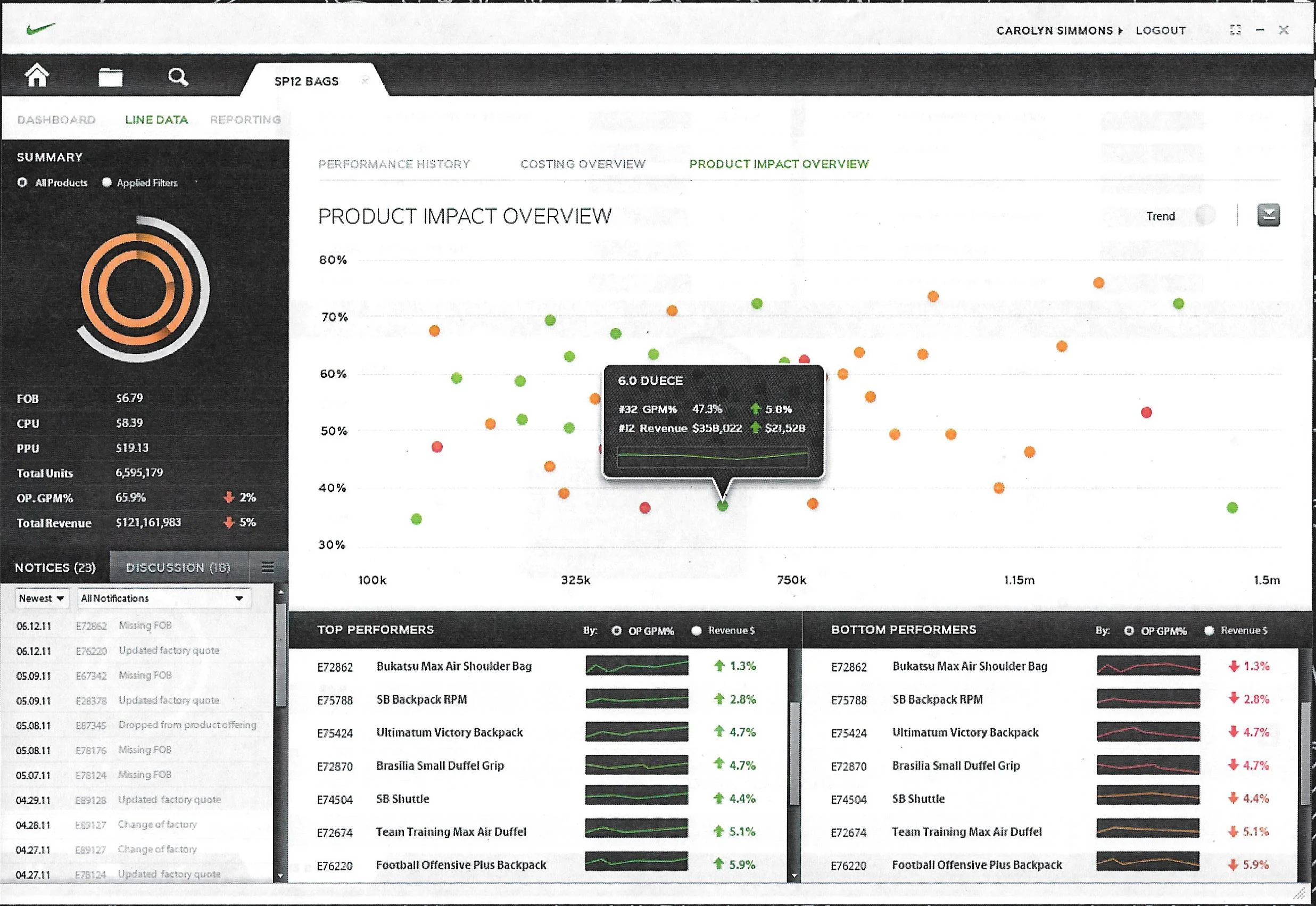Open the notices panel list menu icon
Image resolution: width=1316 pixels, height=906 pixels.
tap(268, 567)
